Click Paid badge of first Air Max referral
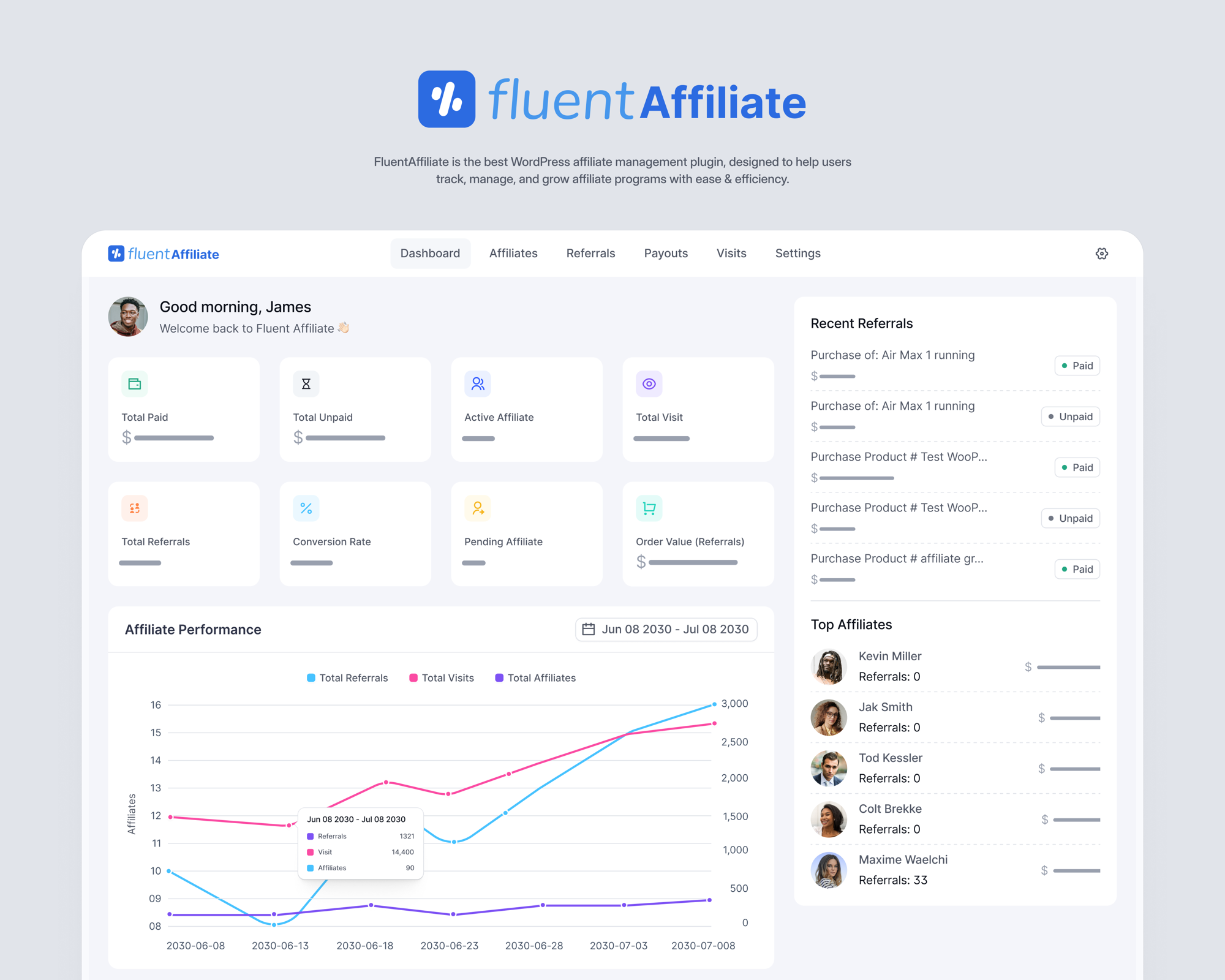1225x980 pixels. (x=1077, y=366)
